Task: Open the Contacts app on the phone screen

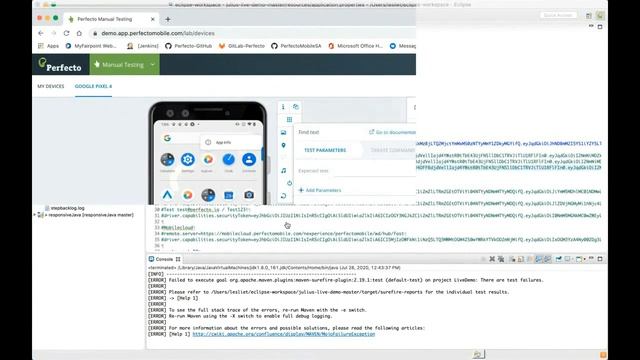Action: pos(249,160)
